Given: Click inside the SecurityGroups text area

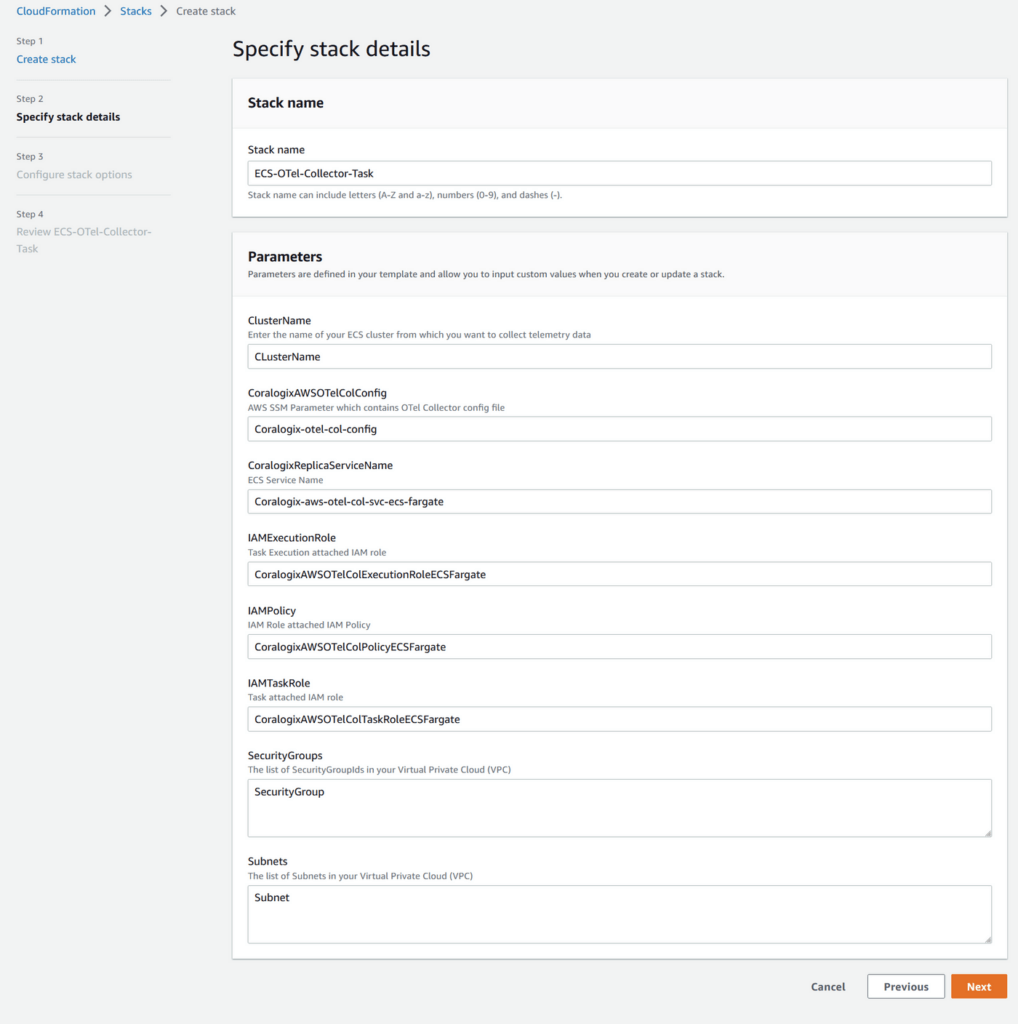Looking at the screenshot, I should 619,808.
